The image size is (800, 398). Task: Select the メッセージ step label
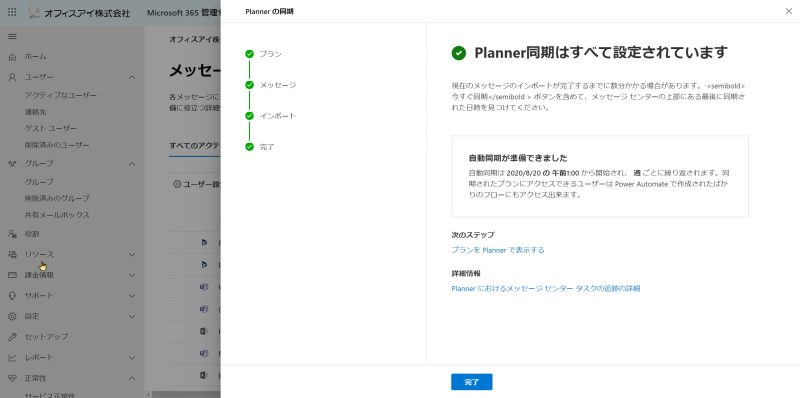tap(278, 85)
